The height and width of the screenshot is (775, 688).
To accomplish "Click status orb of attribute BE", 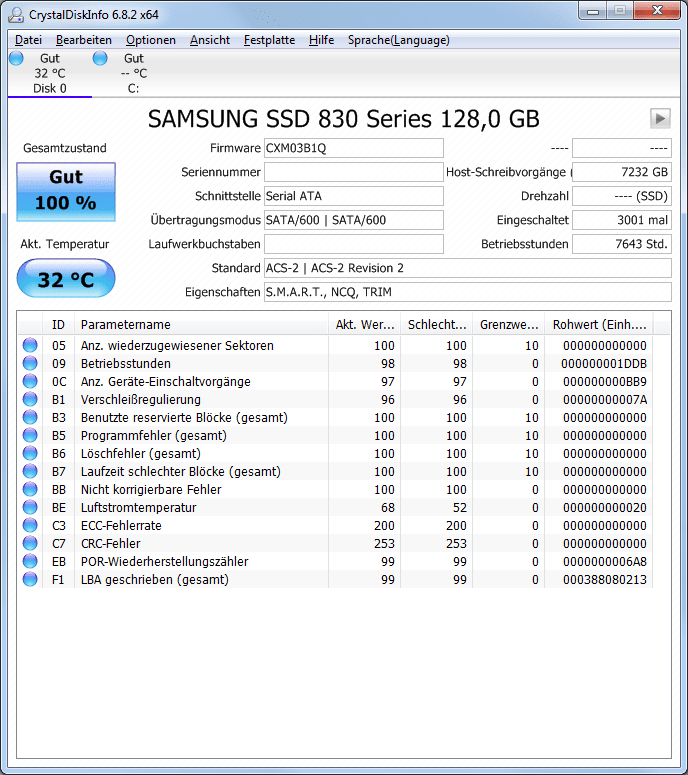I will (30, 507).
